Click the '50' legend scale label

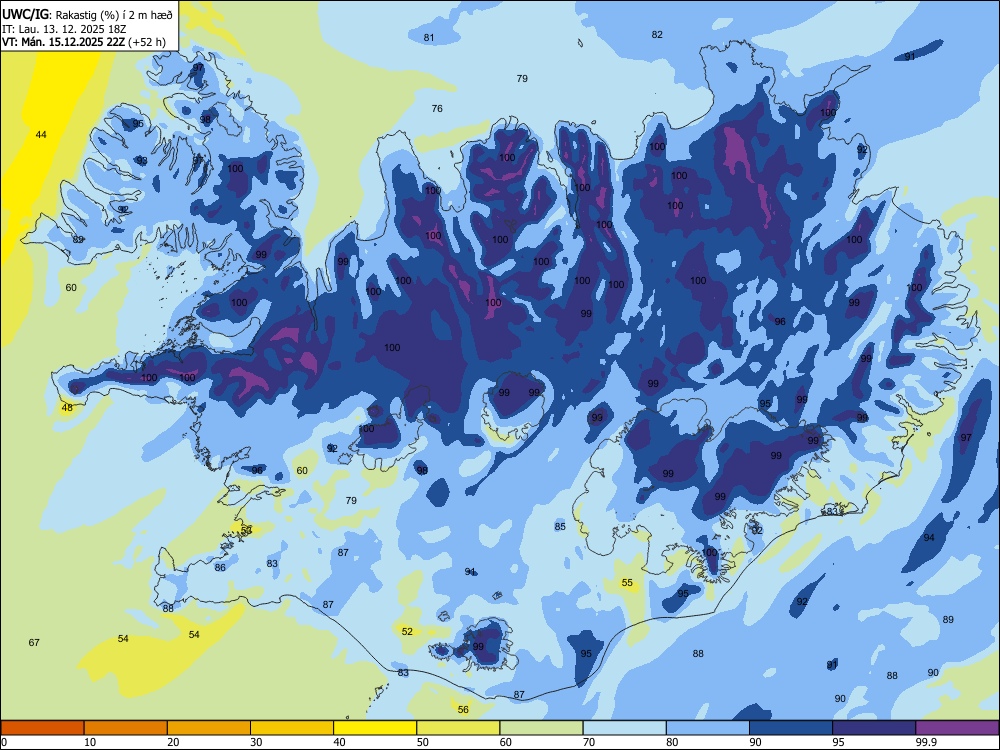(x=423, y=742)
